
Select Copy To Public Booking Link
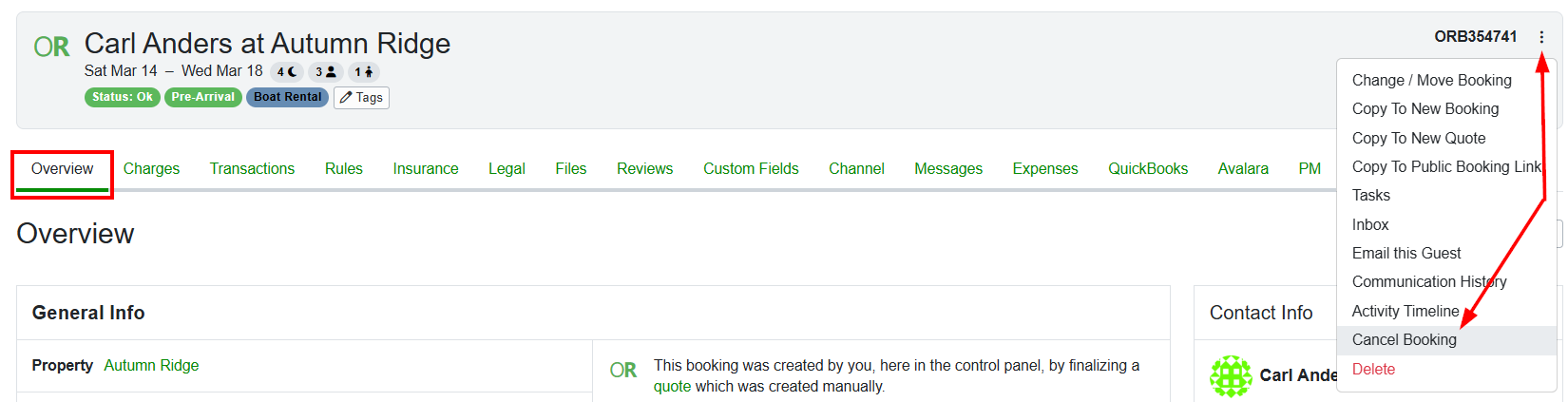pyautogui.click(x=1446, y=167)
